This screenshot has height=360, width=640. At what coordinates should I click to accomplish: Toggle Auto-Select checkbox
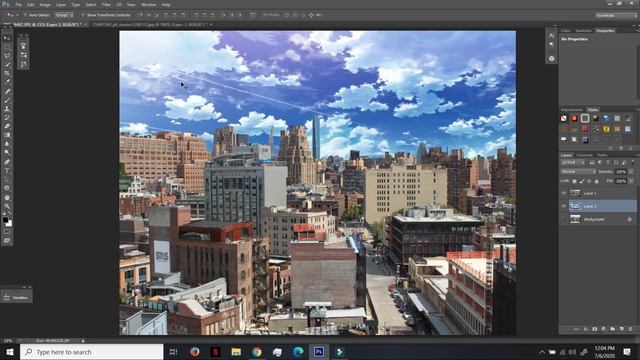click(25, 15)
